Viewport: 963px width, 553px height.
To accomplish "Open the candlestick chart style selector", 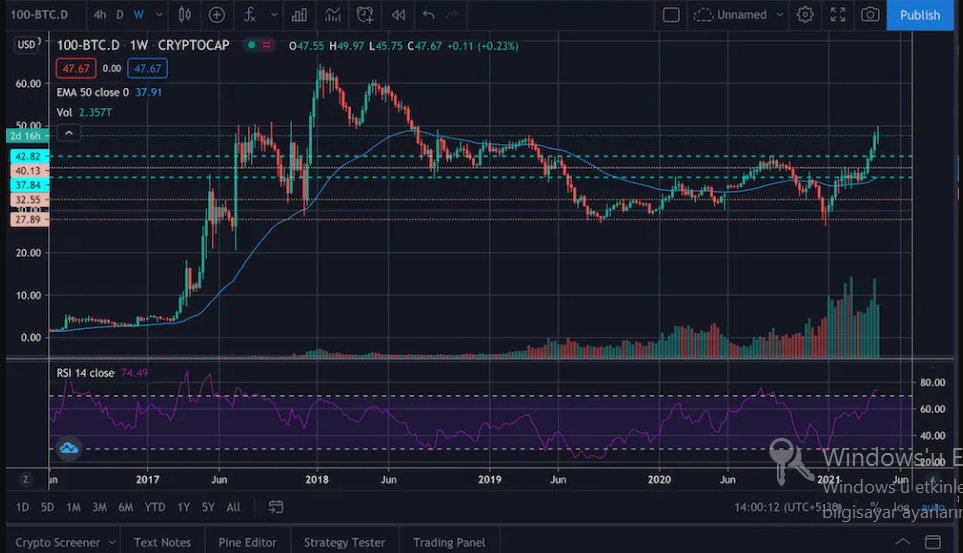I will click(184, 15).
